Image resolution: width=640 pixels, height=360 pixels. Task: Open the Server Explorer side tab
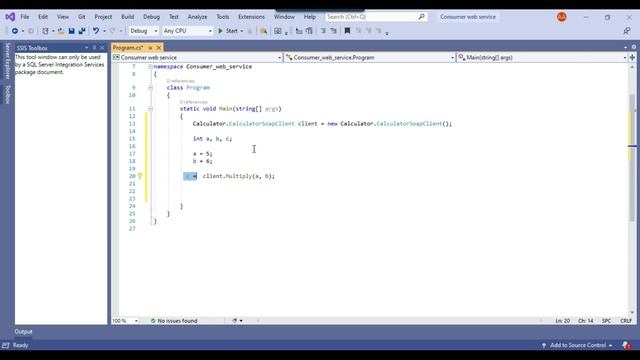[x=7, y=61]
